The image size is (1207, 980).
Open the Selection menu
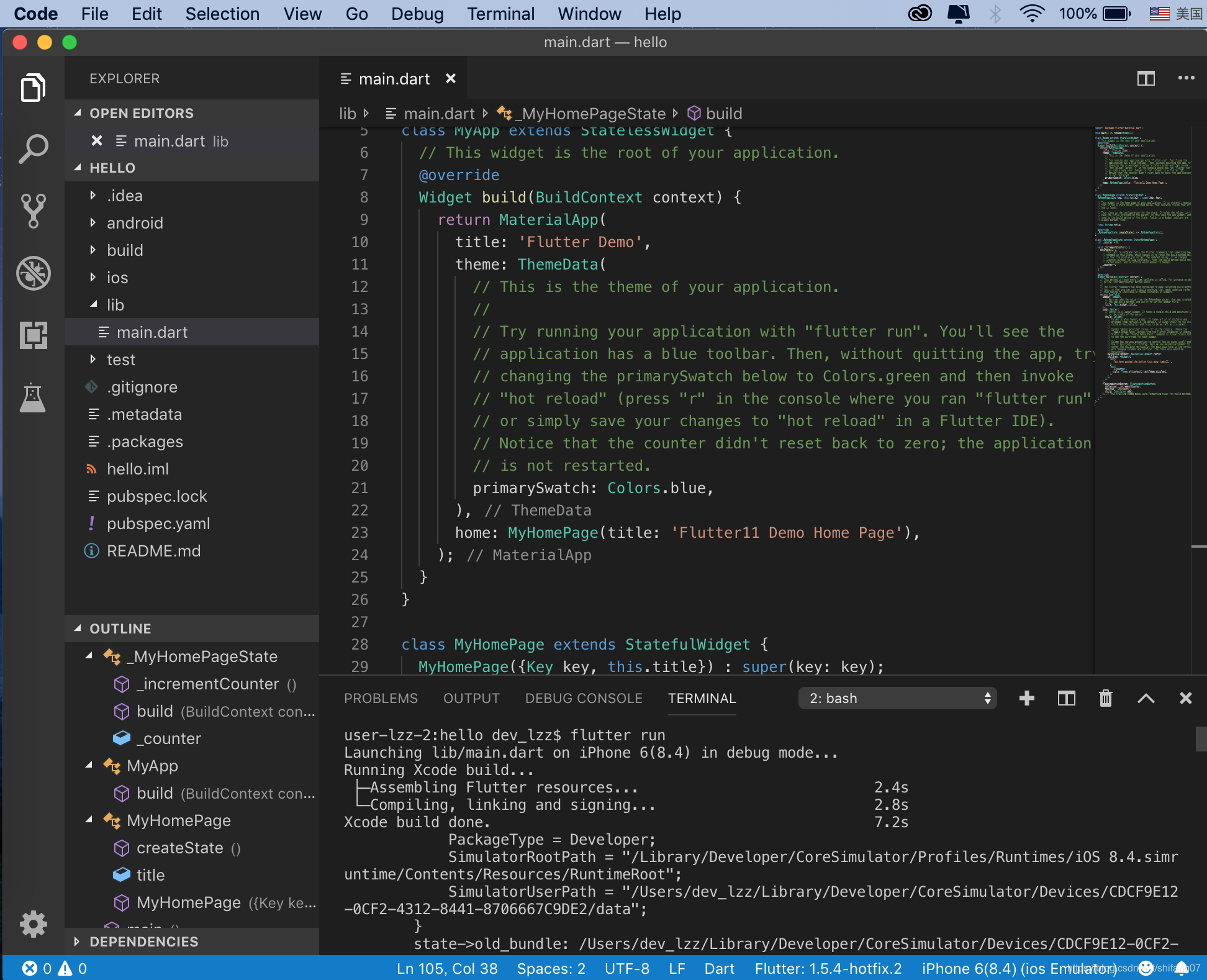[x=222, y=14]
